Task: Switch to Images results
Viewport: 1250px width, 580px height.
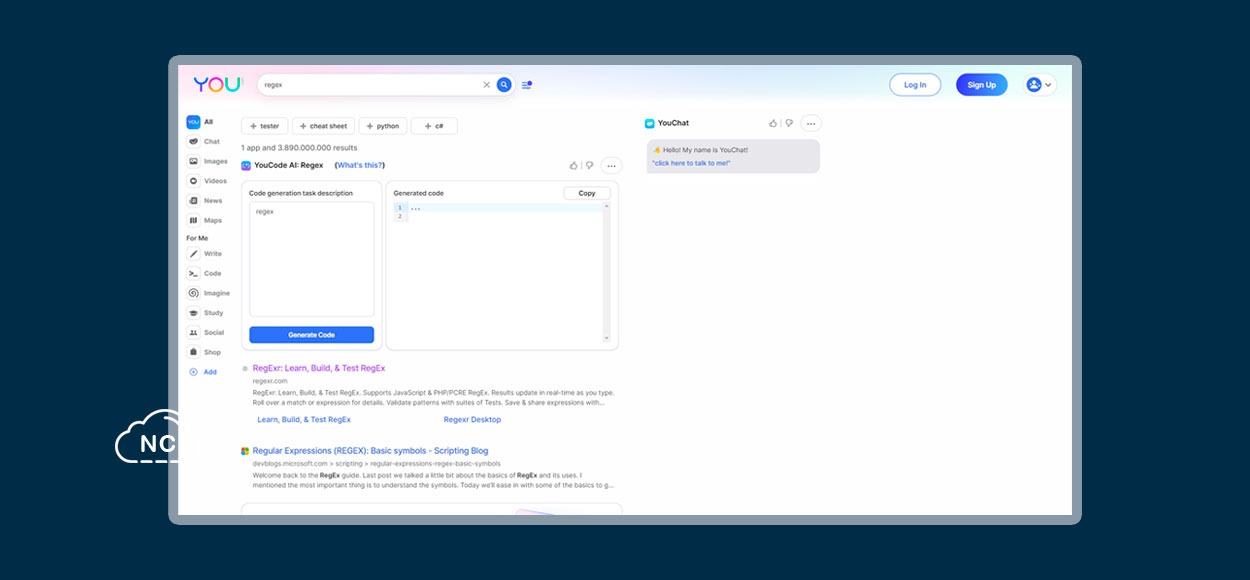Action: pyautogui.click(x=207, y=161)
